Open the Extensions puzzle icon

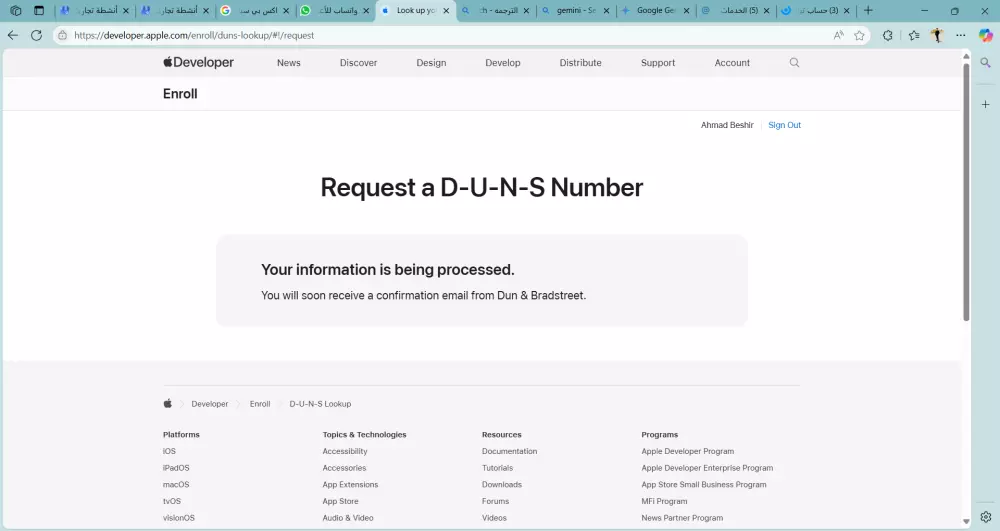pyautogui.click(x=888, y=36)
